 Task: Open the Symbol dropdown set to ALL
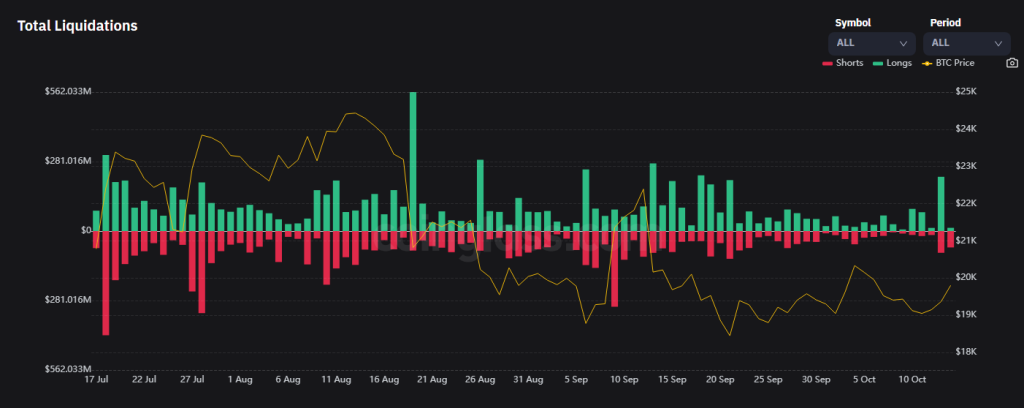(872, 43)
